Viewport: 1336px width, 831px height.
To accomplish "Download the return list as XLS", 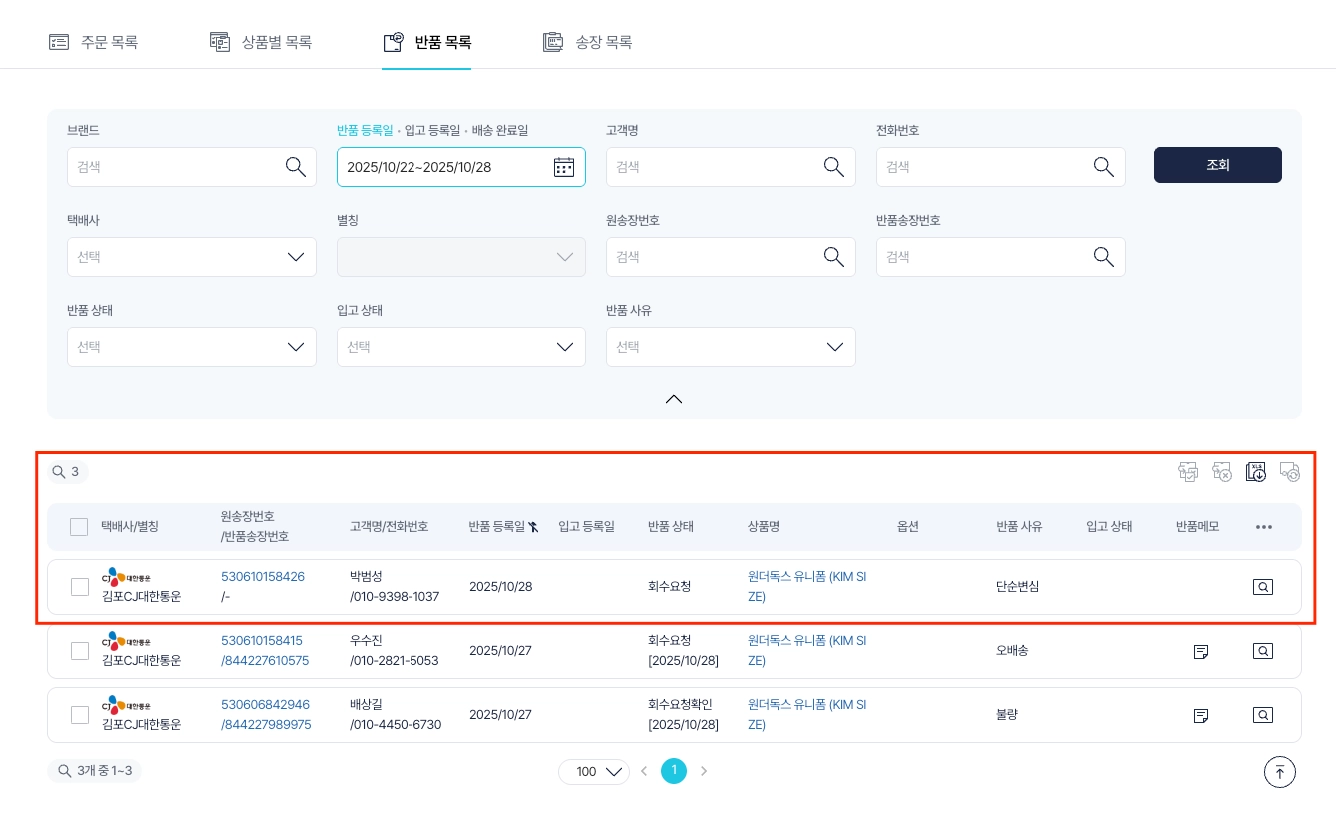I will point(1256,472).
